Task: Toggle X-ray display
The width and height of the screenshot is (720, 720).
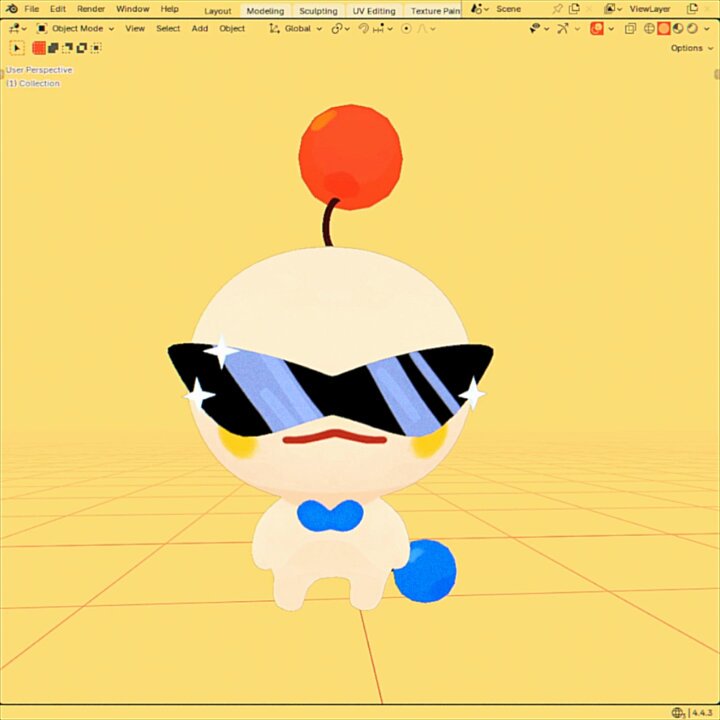Action: 630,28
